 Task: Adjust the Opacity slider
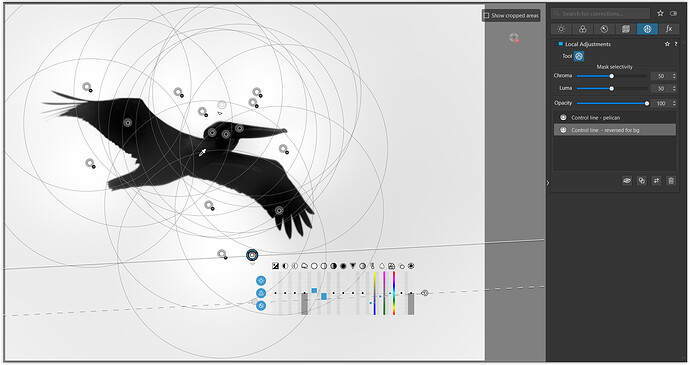point(612,103)
